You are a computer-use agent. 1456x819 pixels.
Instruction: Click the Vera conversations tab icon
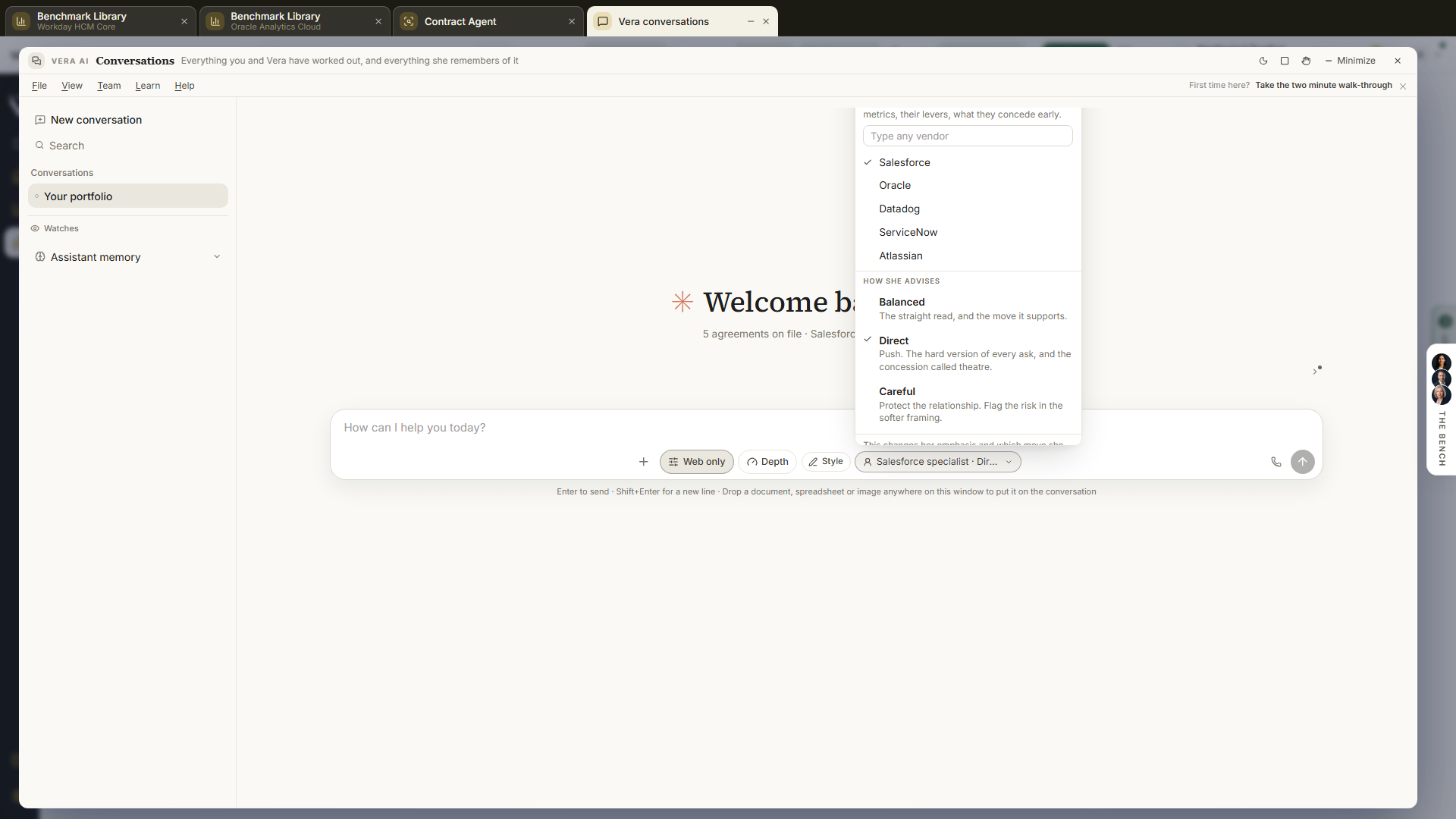click(x=603, y=21)
